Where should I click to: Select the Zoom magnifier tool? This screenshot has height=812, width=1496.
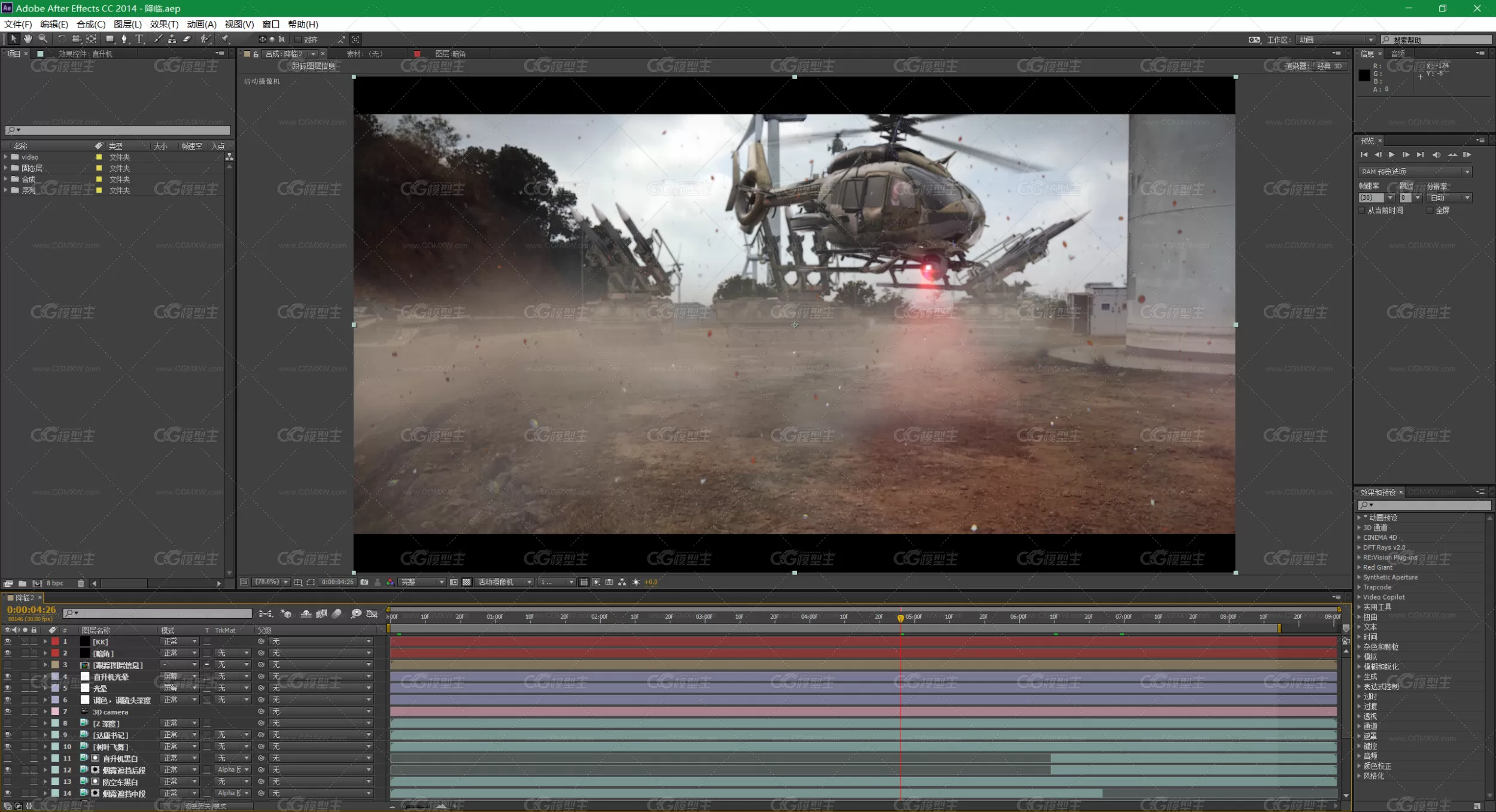pyautogui.click(x=43, y=39)
